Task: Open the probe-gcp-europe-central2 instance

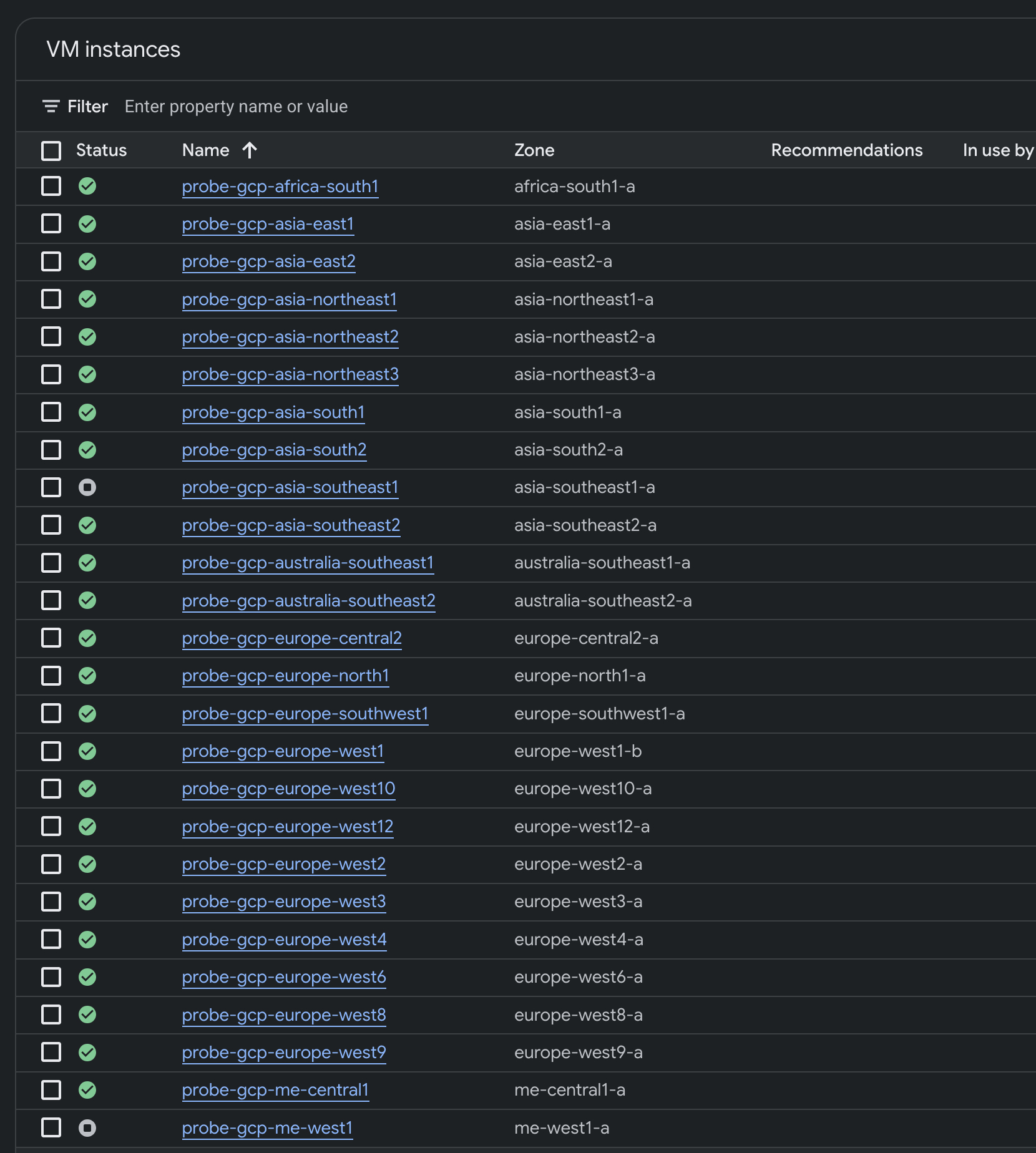Action: point(291,638)
